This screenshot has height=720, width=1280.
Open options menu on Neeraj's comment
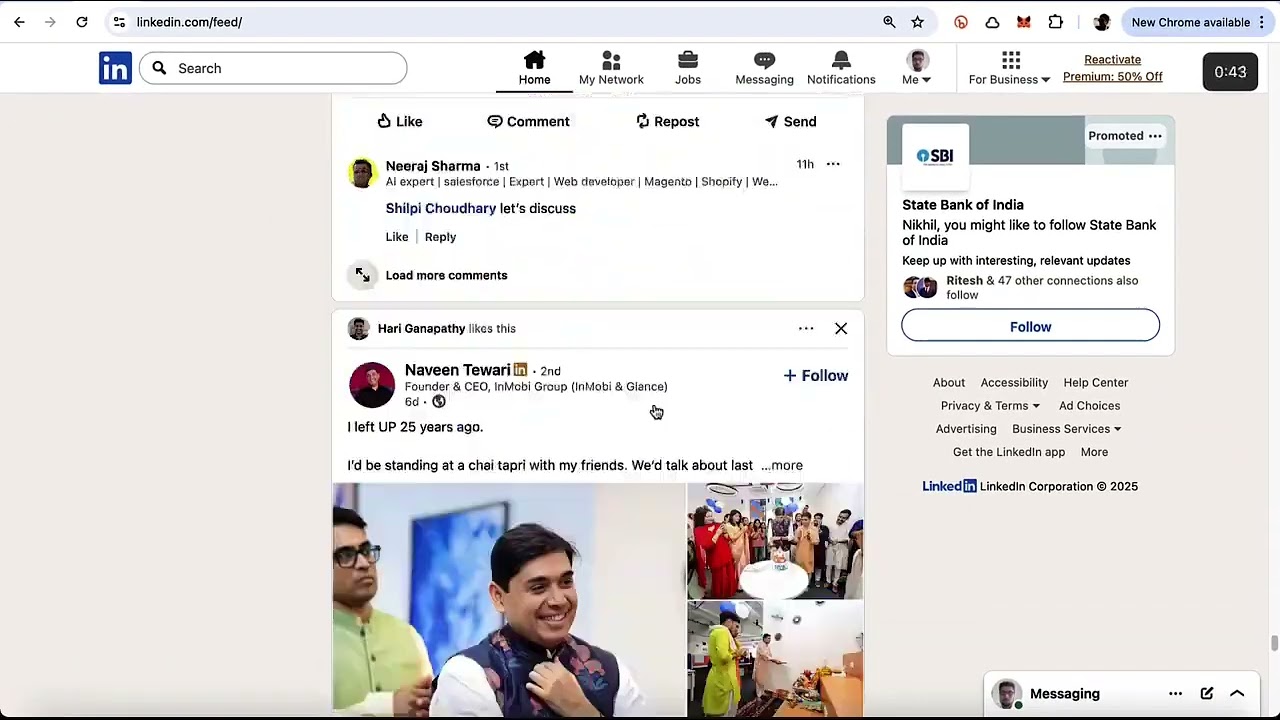[833, 164]
